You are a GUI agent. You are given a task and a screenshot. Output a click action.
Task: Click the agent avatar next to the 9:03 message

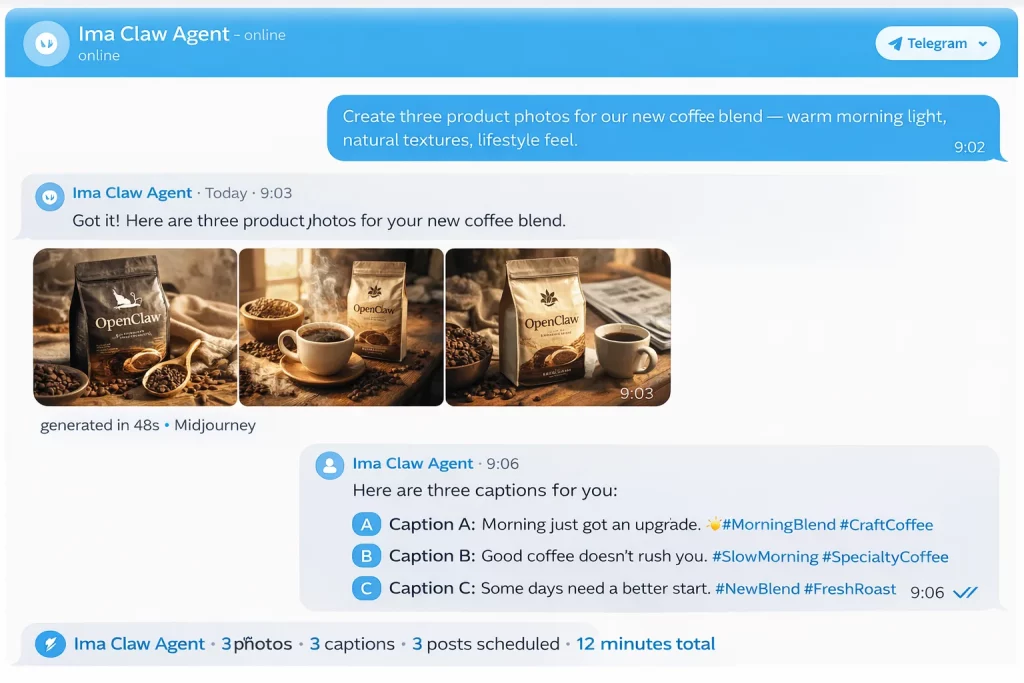tap(50, 196)
